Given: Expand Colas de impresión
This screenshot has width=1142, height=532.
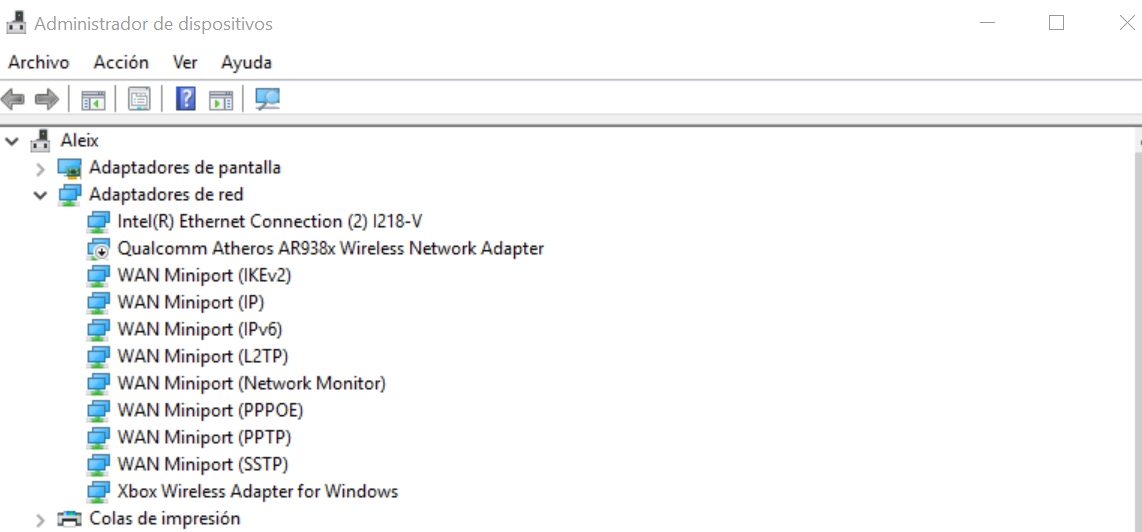Looking at the screenshot, I should coord(41,520).
